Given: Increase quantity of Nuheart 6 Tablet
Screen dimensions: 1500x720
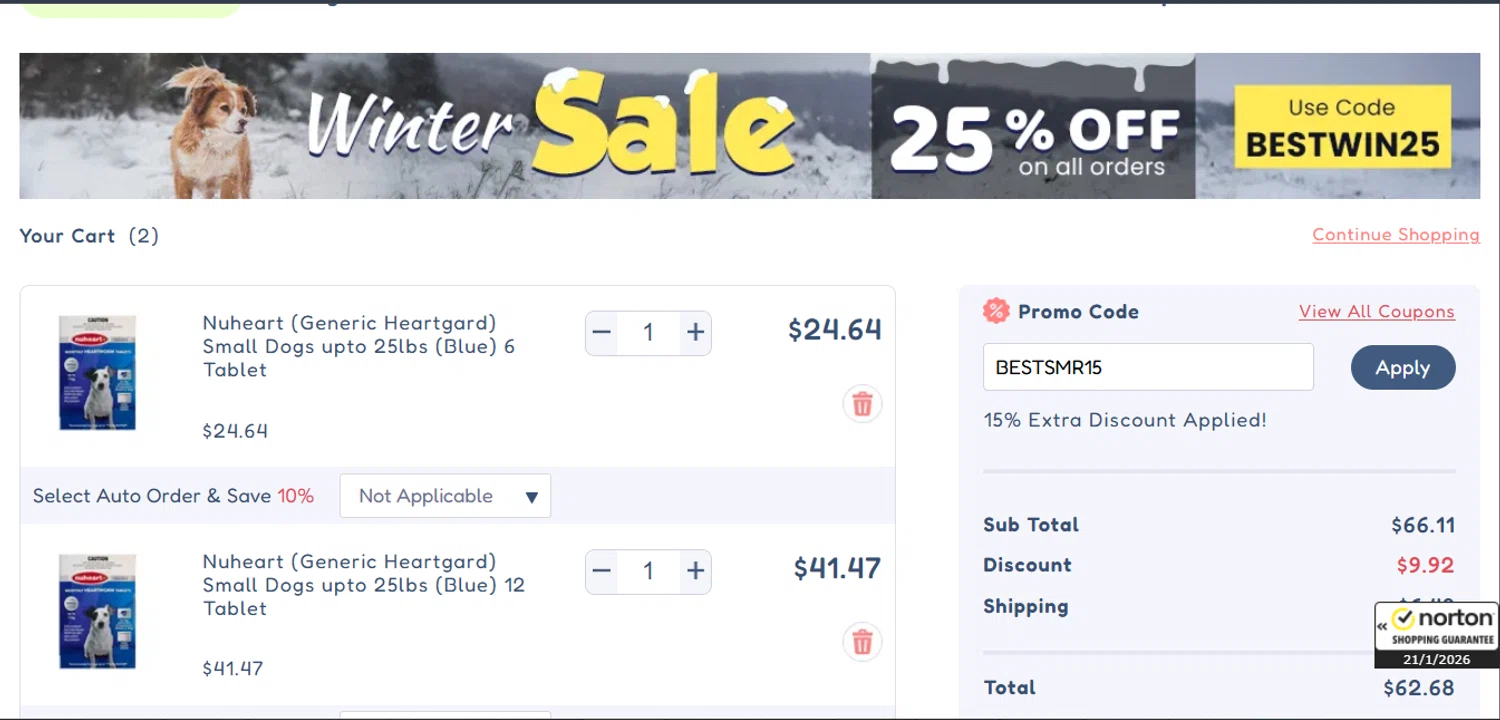Looking at the screenshot, I should point(695,332).
